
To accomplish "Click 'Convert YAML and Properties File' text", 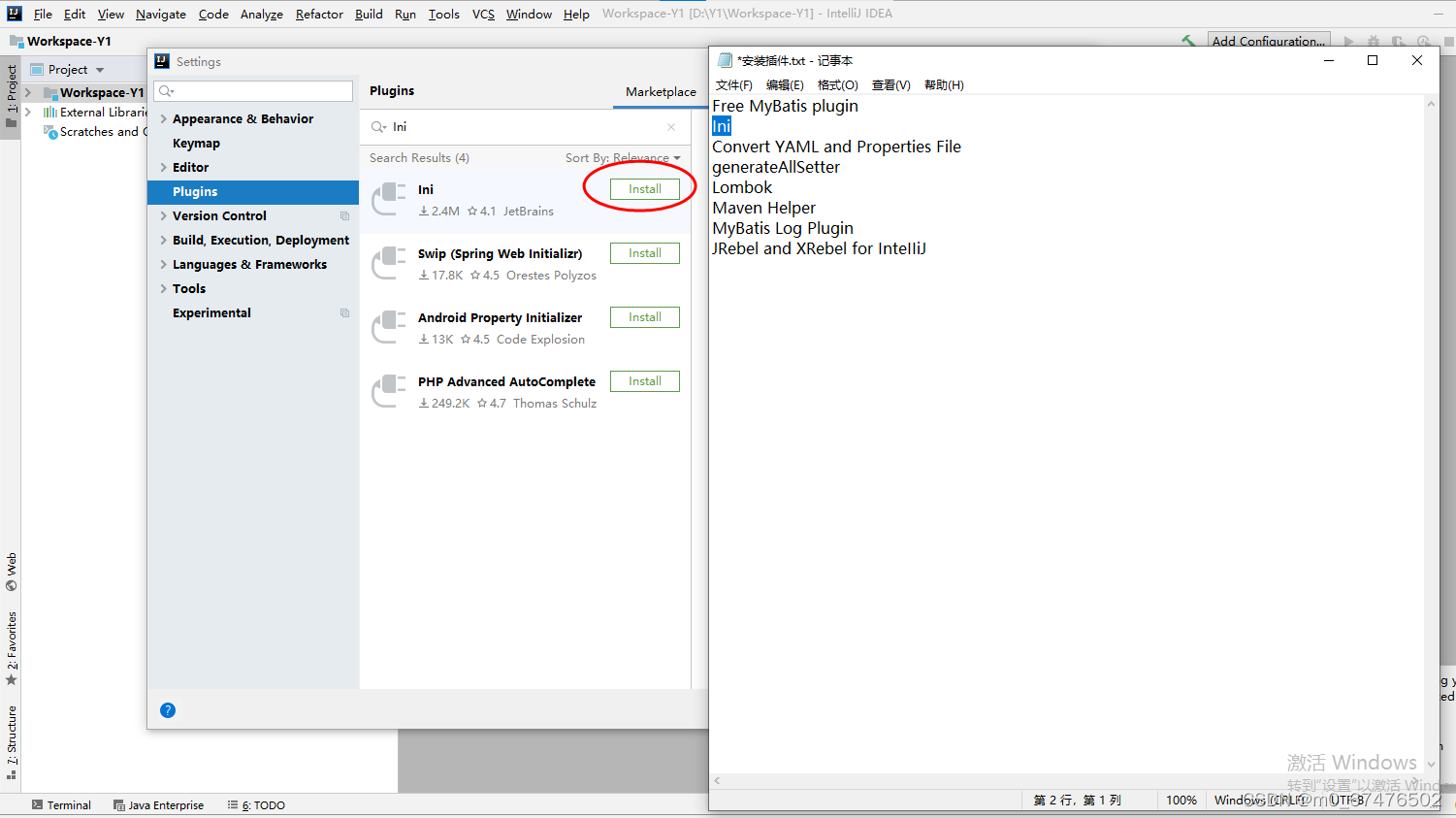I will click(836, 147).
